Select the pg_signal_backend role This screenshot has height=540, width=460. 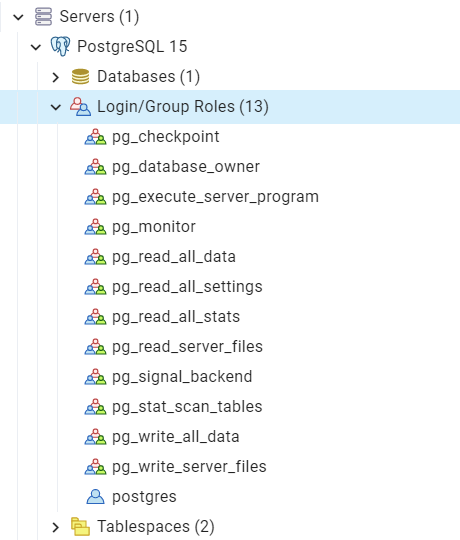point(182,377)
